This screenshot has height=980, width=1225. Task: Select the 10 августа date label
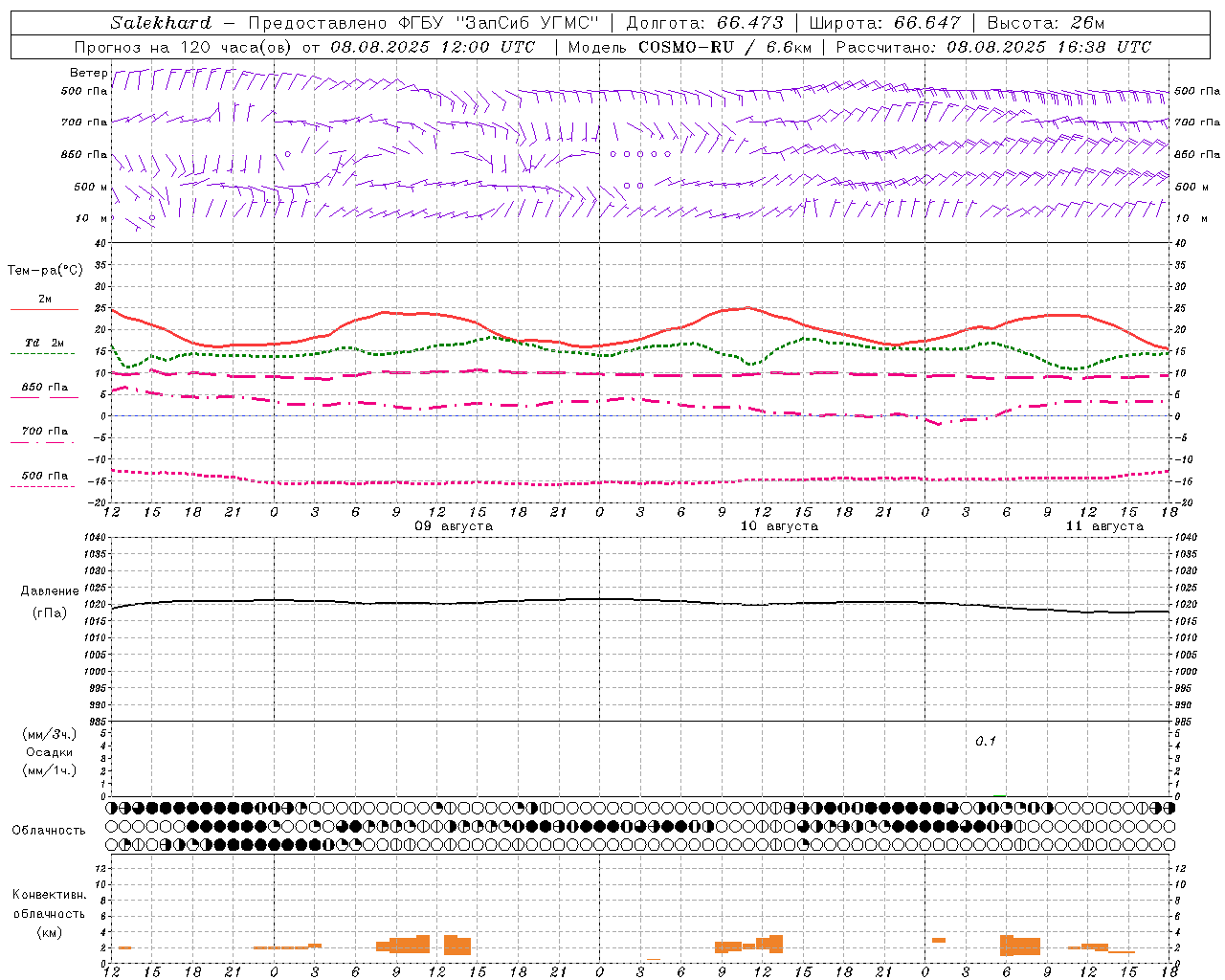point(779,526)
